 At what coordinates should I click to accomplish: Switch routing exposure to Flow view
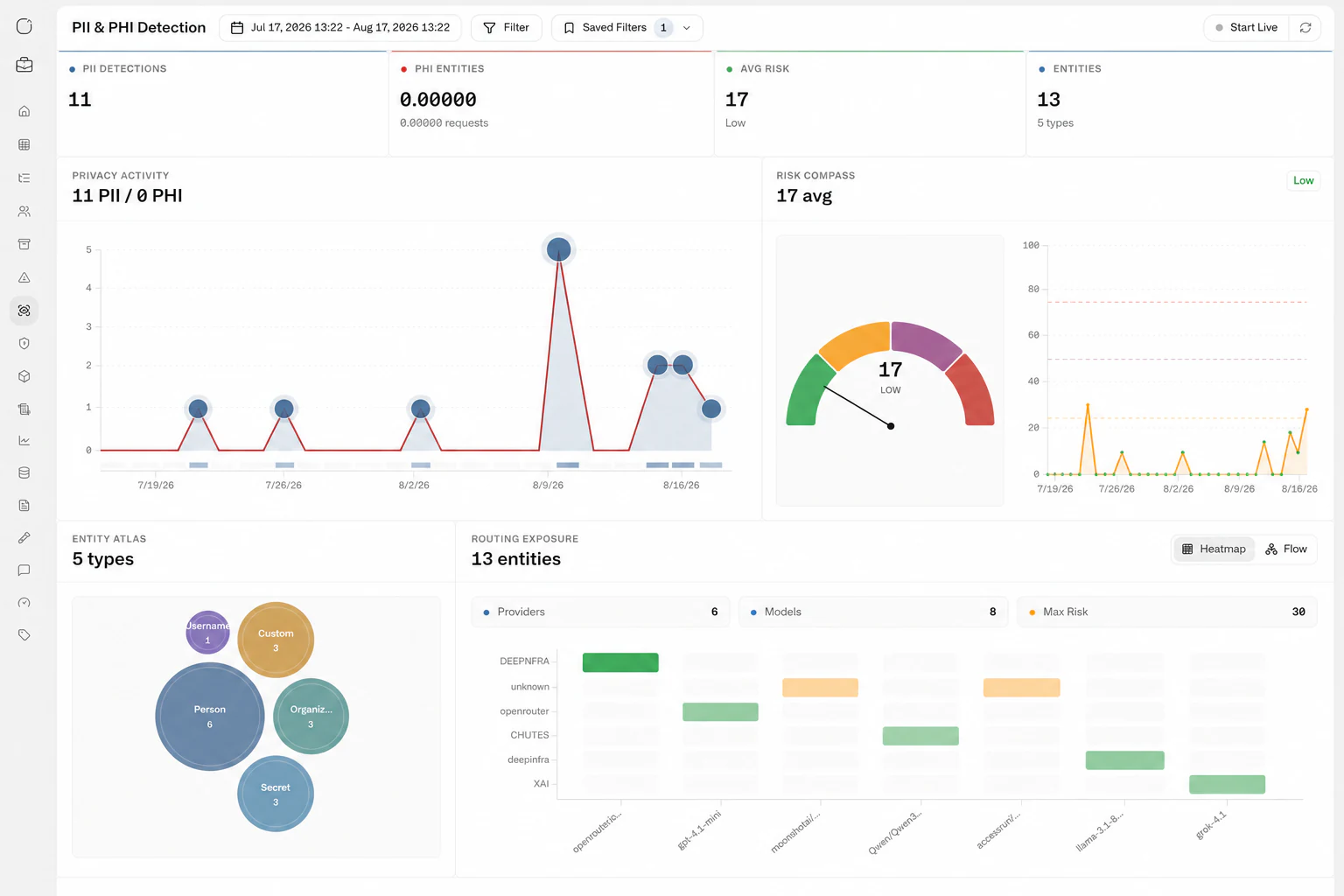click(x=1285, y=549)
